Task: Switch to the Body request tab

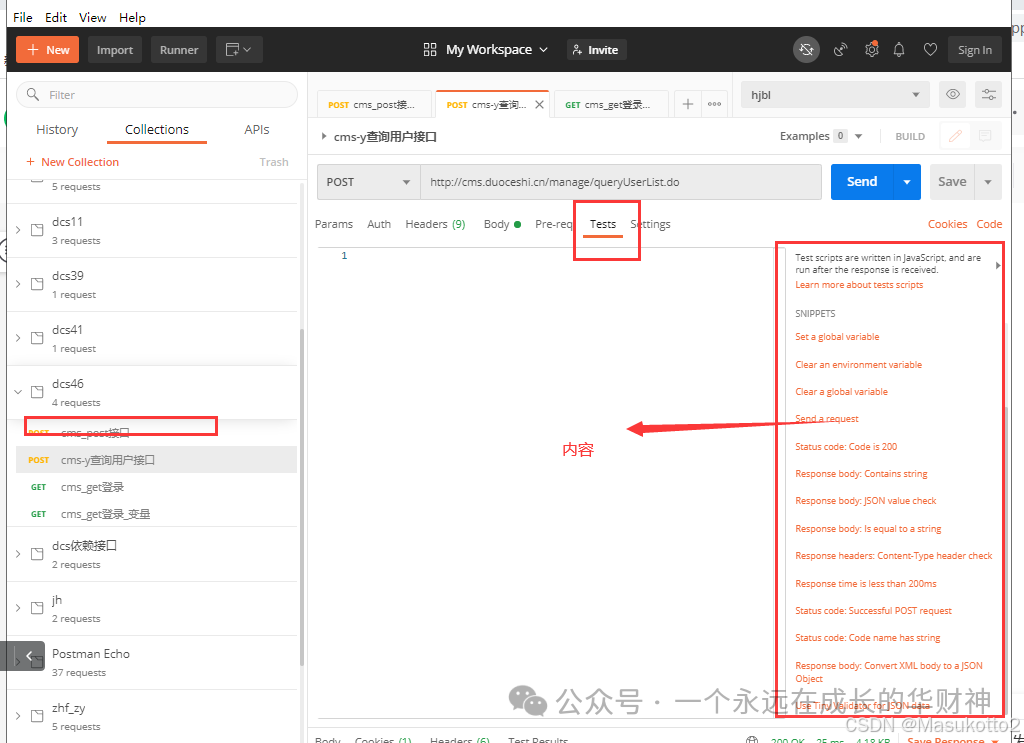Action: 502,224
